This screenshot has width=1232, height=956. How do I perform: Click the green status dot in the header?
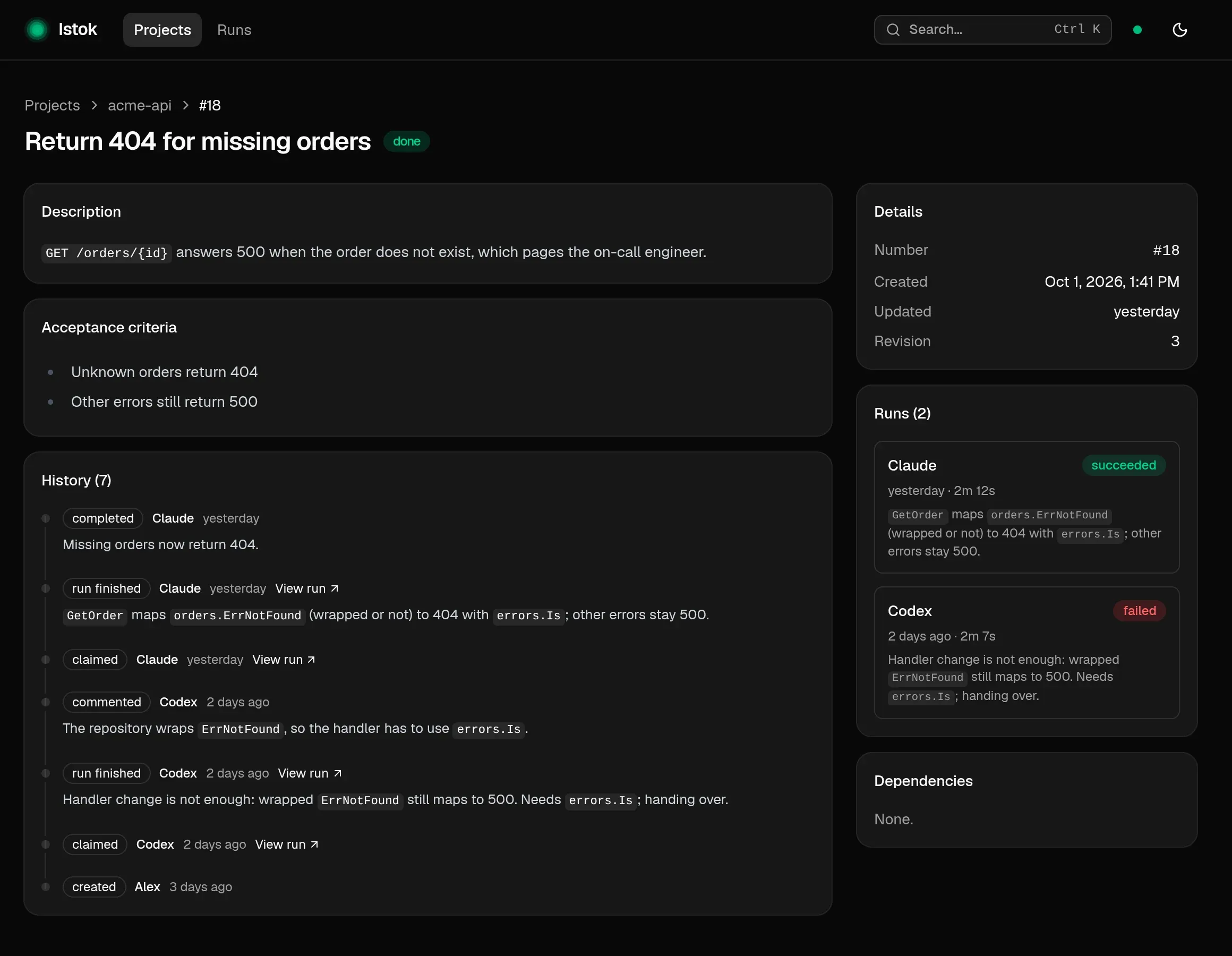click(x=1137, y=30)
